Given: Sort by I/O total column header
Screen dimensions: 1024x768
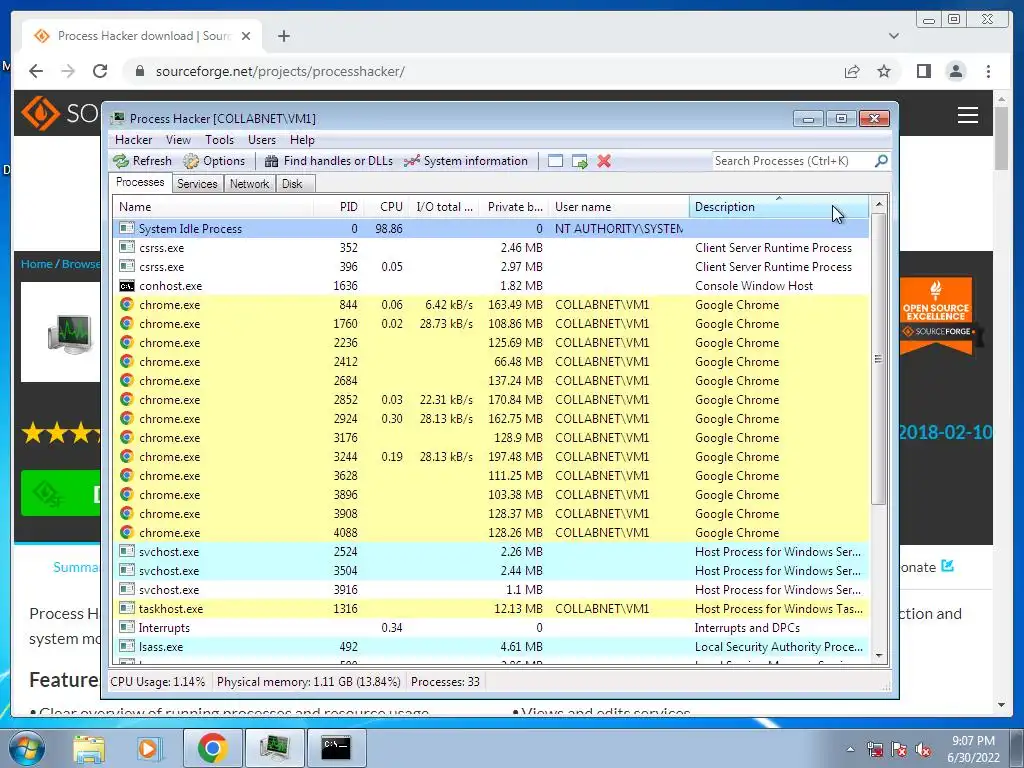Looking at the screenshot, I should pos(443,207).
